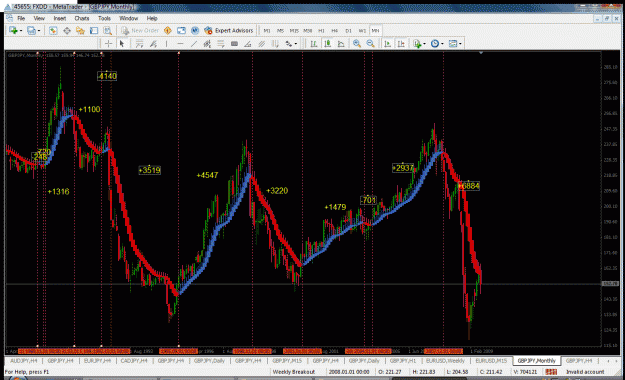Click the connection status bars icon
This screenshot has height=380, width=625.
coord(551,372)
